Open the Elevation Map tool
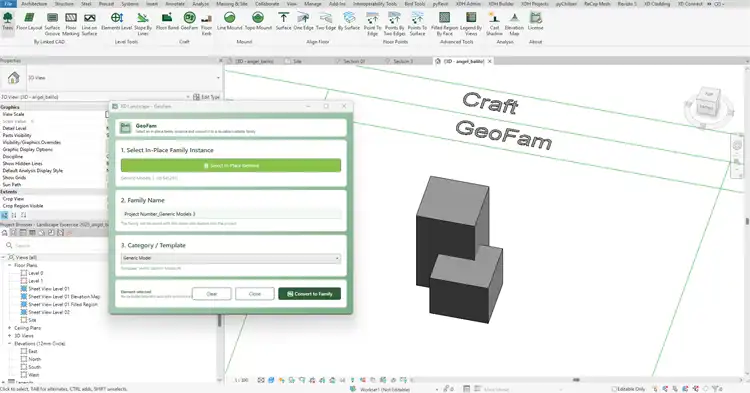The width and height of the screenshot is (750, 393). (x=514, y=24)
